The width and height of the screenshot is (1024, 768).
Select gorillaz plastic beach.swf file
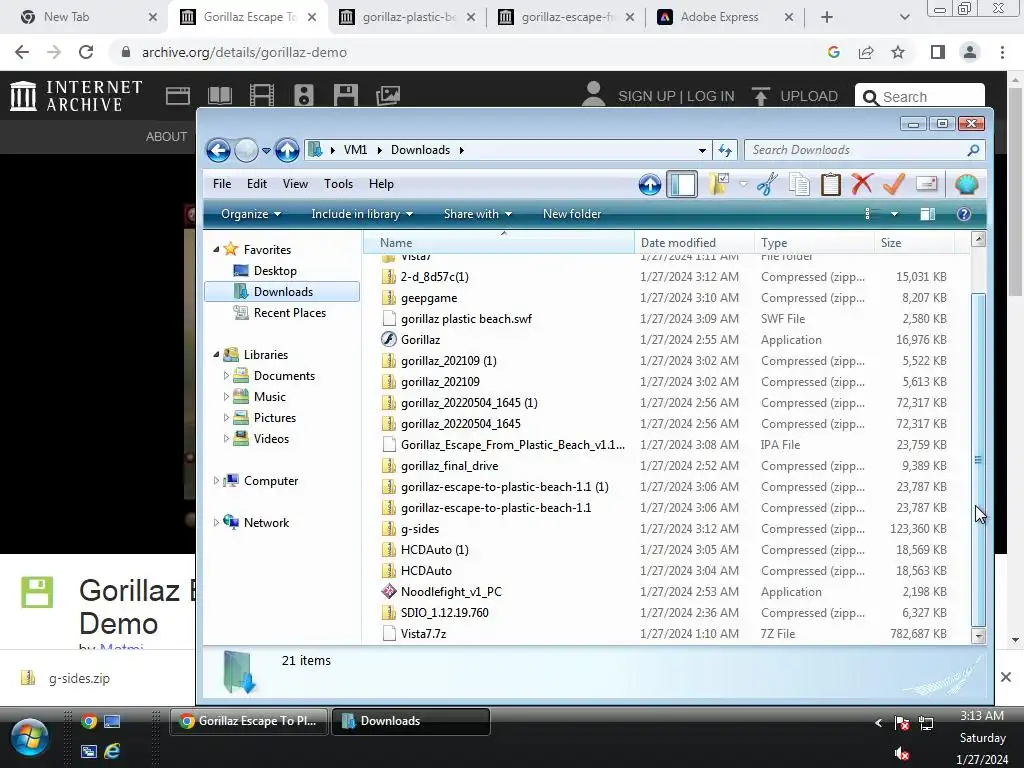466,319
